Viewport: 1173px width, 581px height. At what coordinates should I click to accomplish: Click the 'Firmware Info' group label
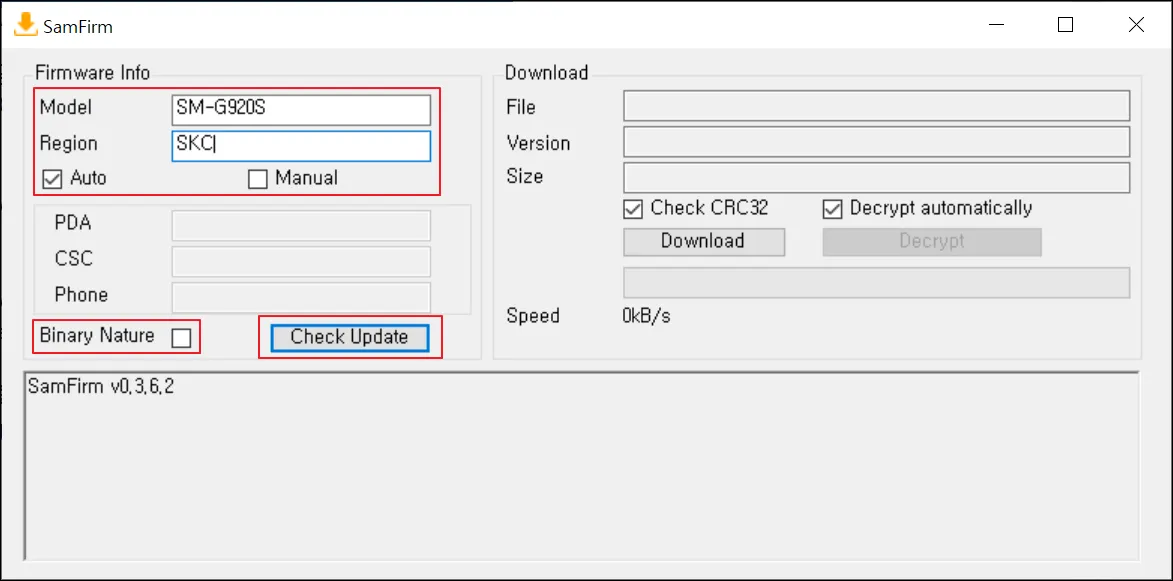click(x=93, y=73)
